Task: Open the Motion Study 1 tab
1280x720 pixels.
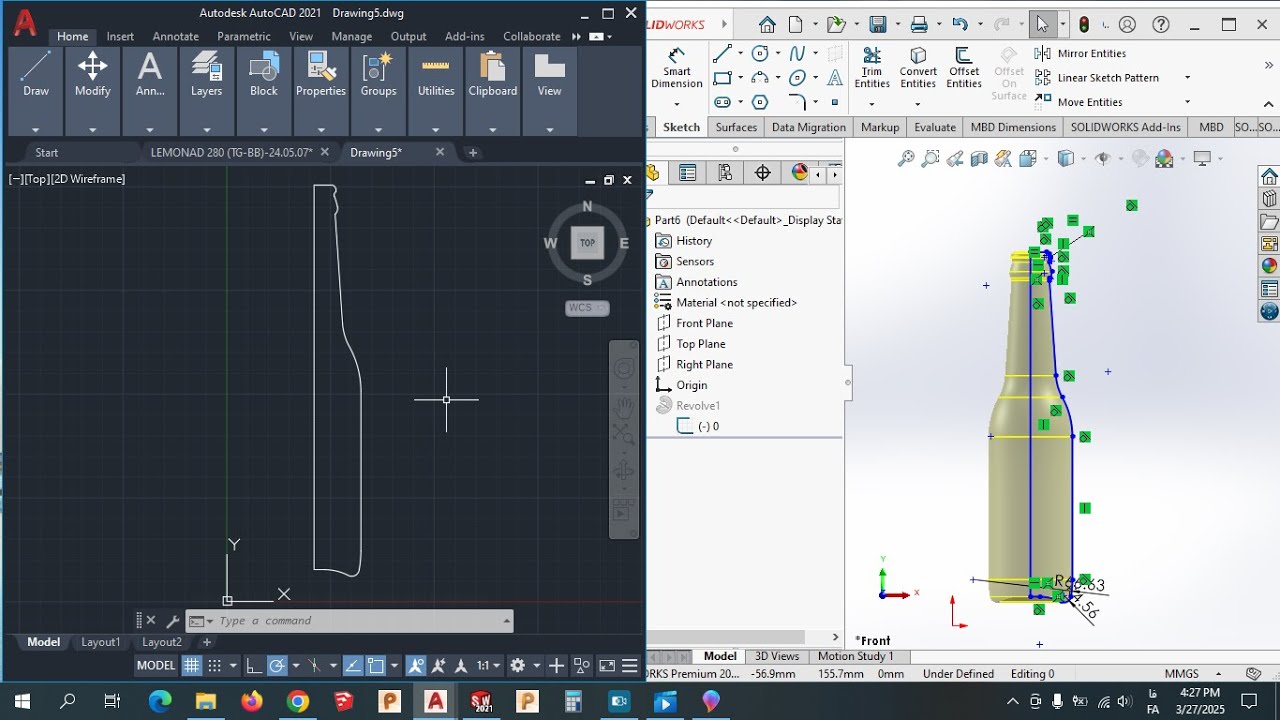Action: coord(856,656)
